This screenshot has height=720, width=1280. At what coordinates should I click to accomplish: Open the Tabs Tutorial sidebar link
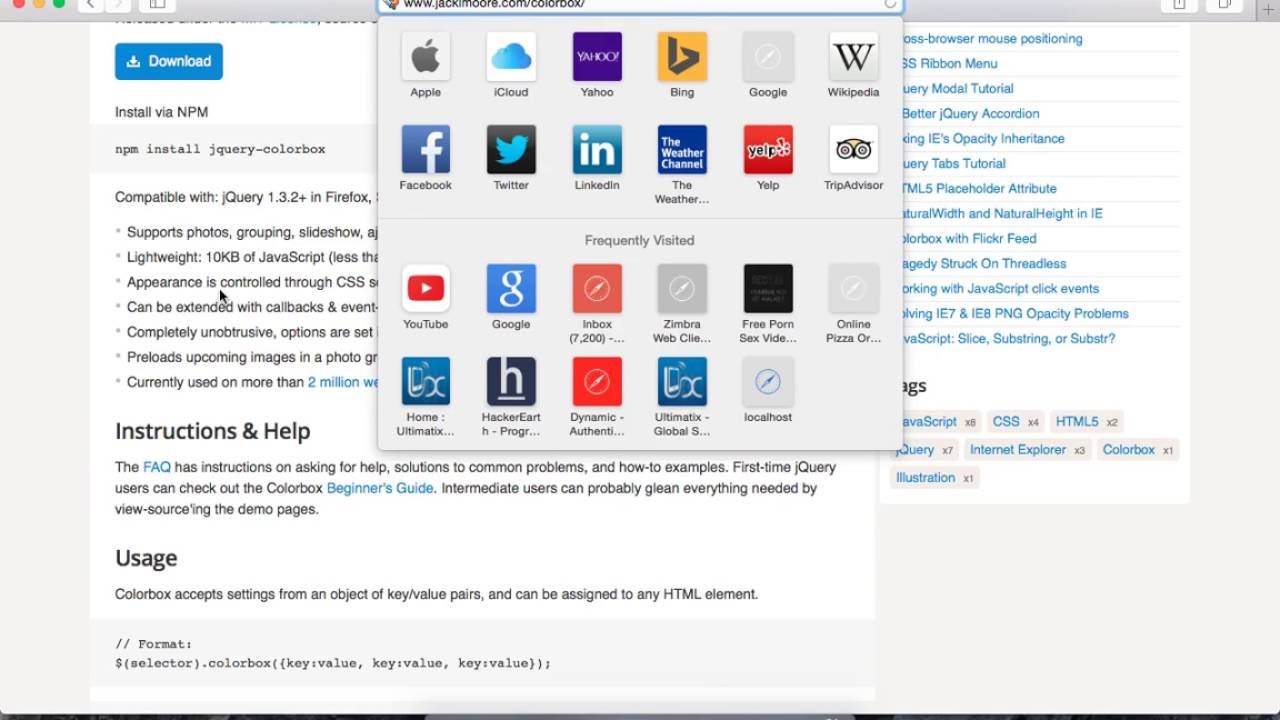point(952,163)
